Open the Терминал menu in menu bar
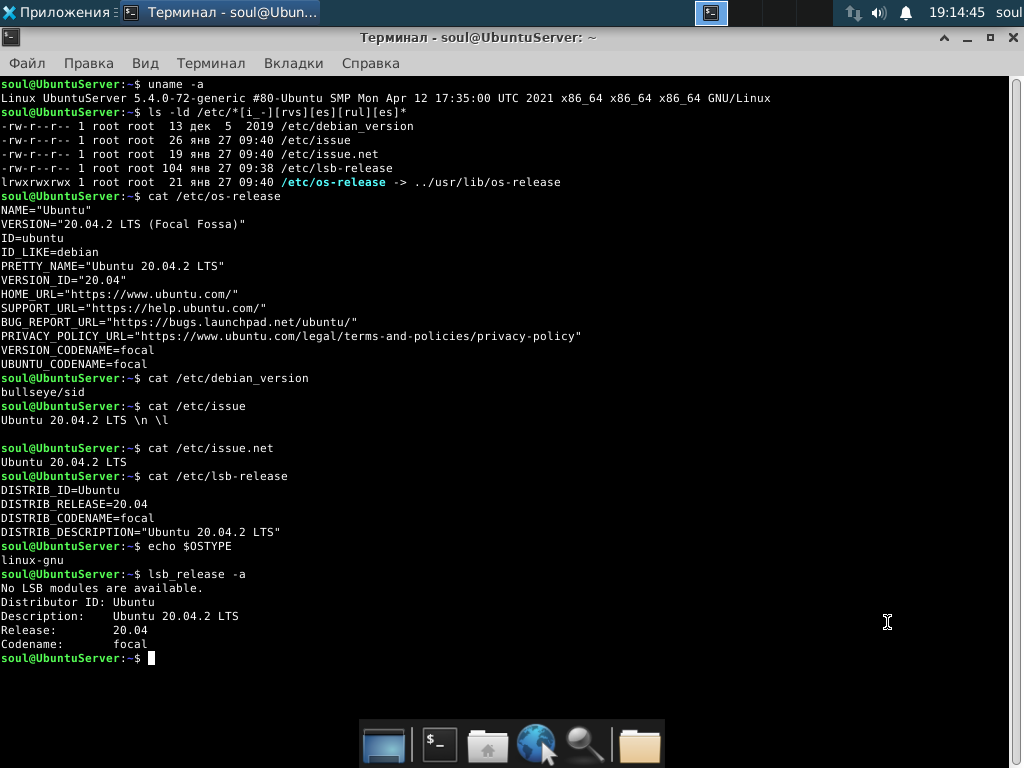Screen dimensions: 1024x768 (211, 63)
